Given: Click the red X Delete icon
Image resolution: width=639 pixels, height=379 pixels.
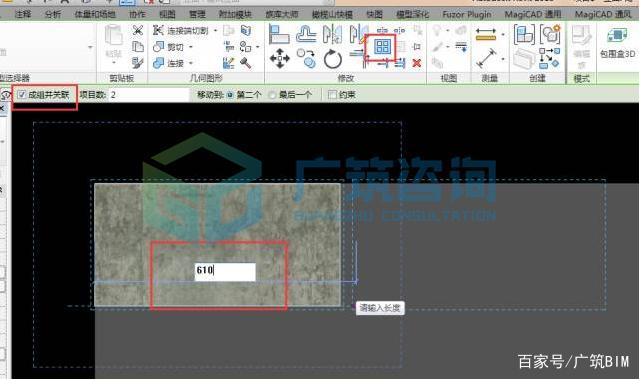Looking at the screenshot, I should click(416, 63).
